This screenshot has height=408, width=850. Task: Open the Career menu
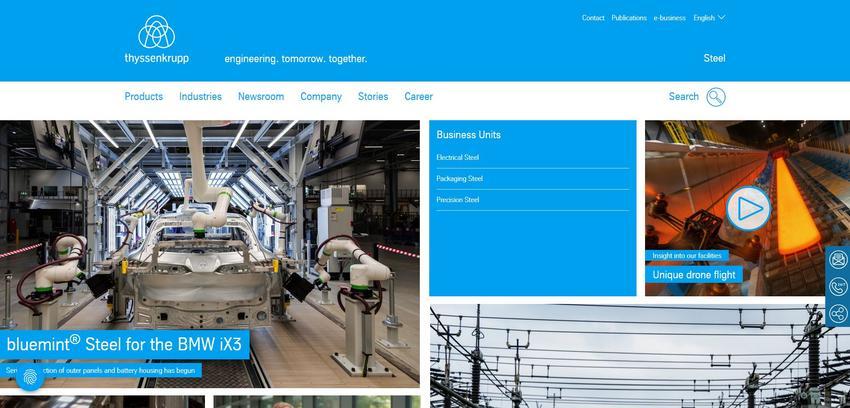click(x=418, y=96)
